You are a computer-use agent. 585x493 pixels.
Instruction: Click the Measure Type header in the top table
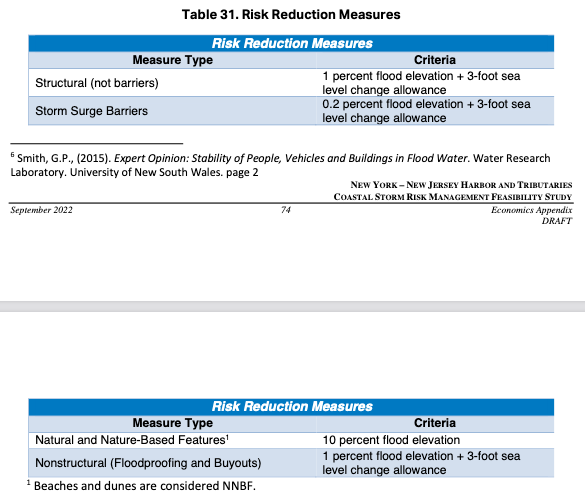(x=172, y=60)
